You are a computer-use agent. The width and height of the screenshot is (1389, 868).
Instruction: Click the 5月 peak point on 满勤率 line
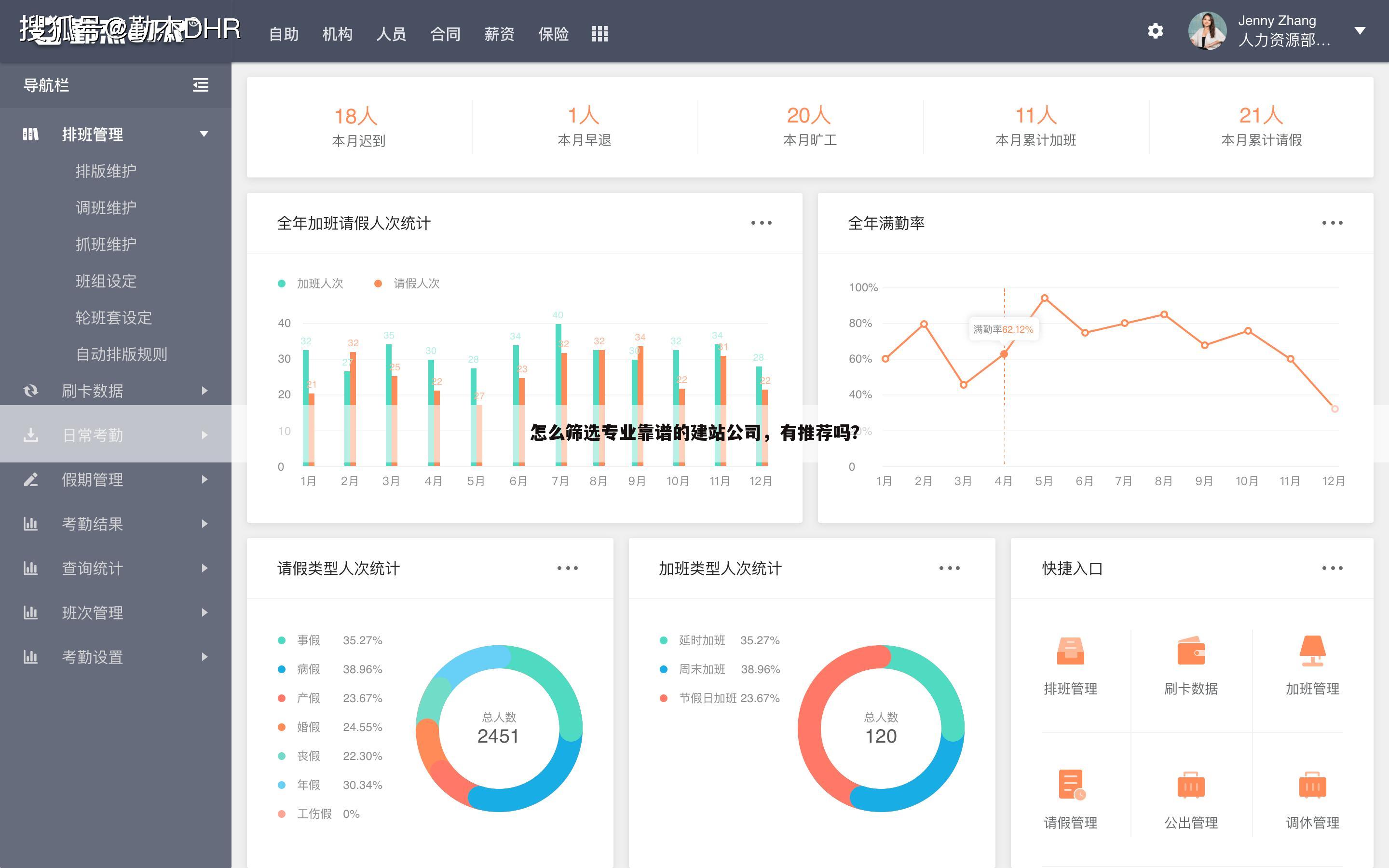(1045, 298)
